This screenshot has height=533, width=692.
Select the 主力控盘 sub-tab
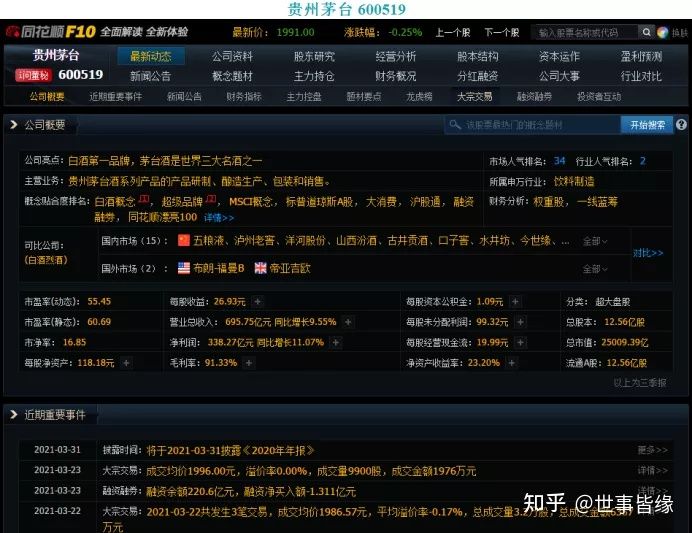[x=304, y=97]
